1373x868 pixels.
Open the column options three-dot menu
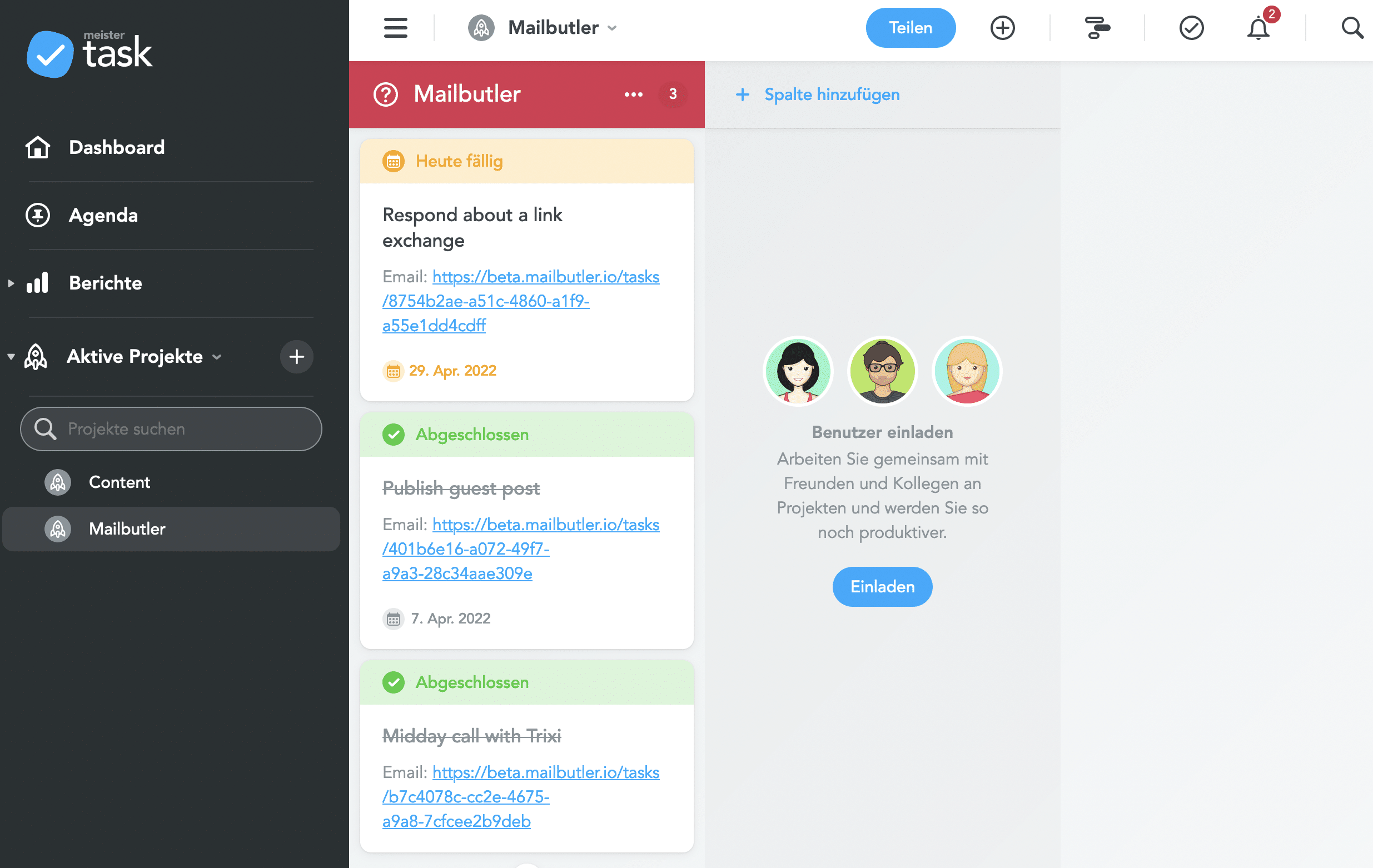[634, 94]
